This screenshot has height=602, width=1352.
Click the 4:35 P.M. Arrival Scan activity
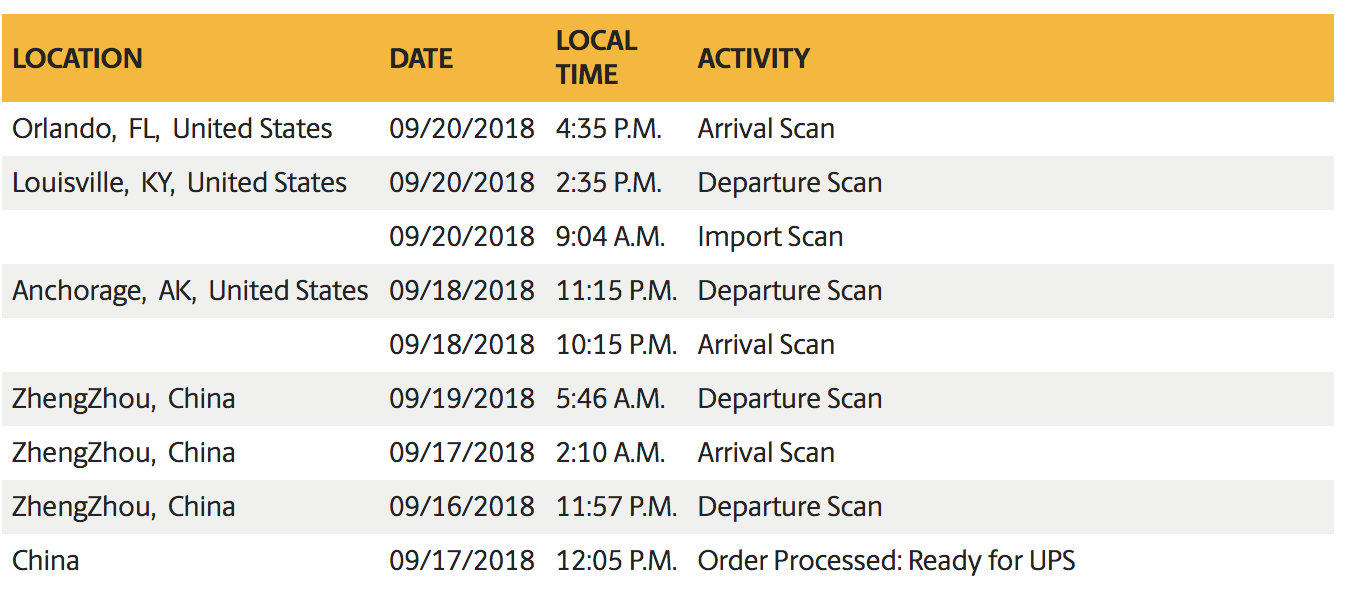(766, 129)
